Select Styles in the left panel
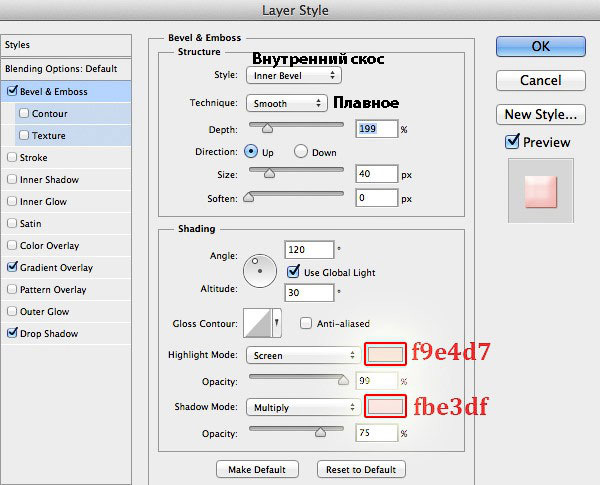This screenshot has height=485, width=600. click(x=66, y=45)
